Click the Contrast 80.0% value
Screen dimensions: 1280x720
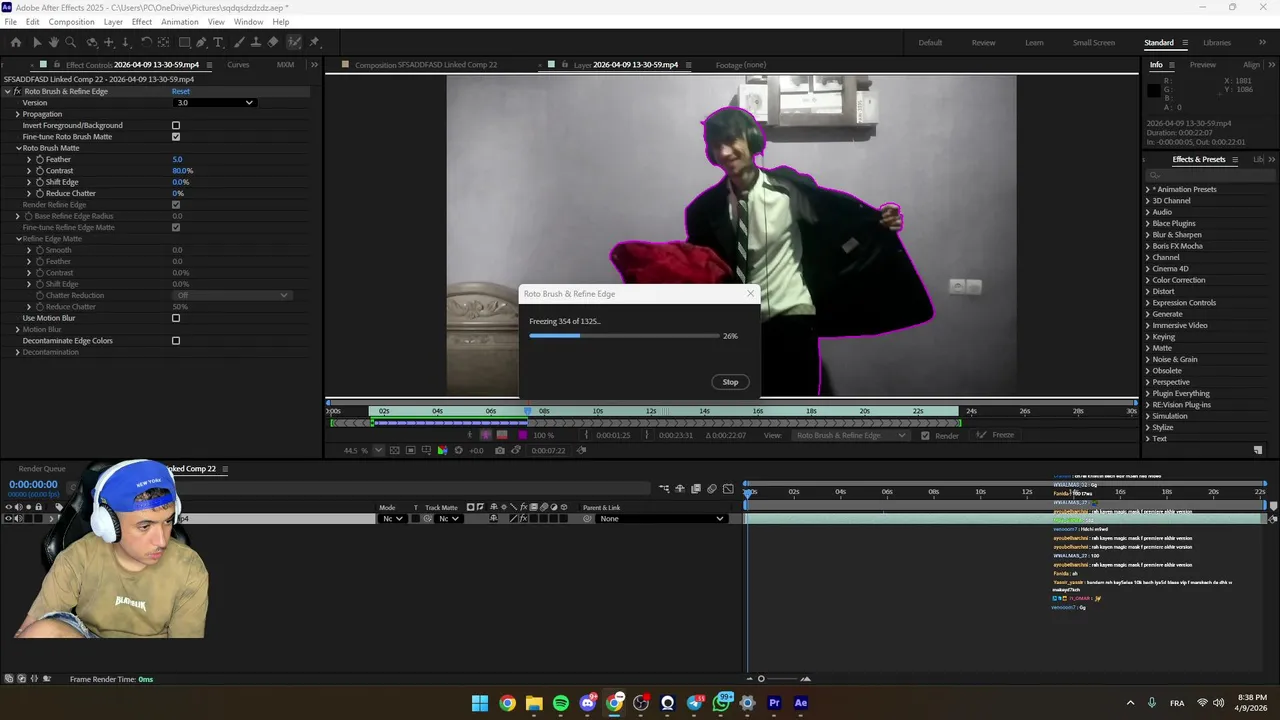point(183,171)
